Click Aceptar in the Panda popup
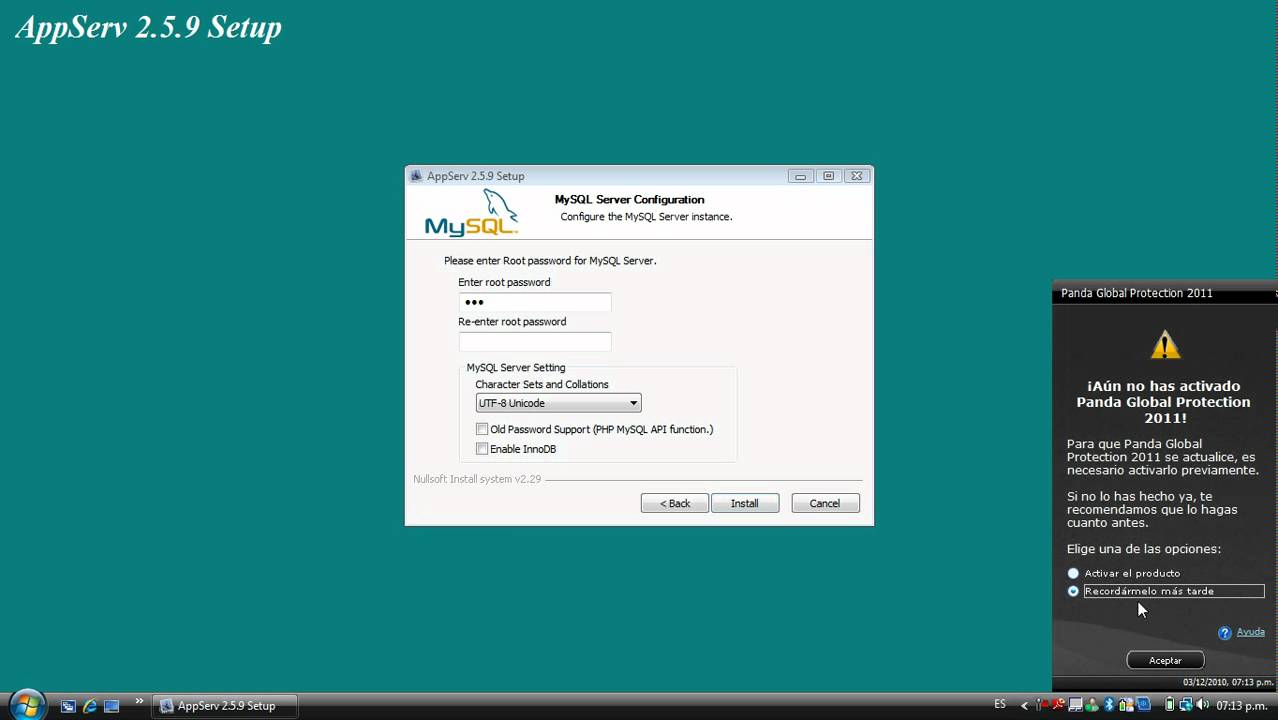The image size is (1278, 720). point(1165,660)
